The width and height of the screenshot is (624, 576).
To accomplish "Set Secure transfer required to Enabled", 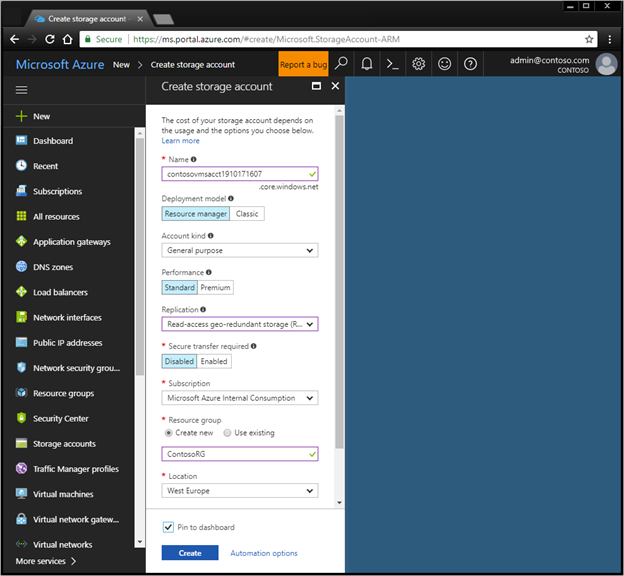I will pos(214,361).
